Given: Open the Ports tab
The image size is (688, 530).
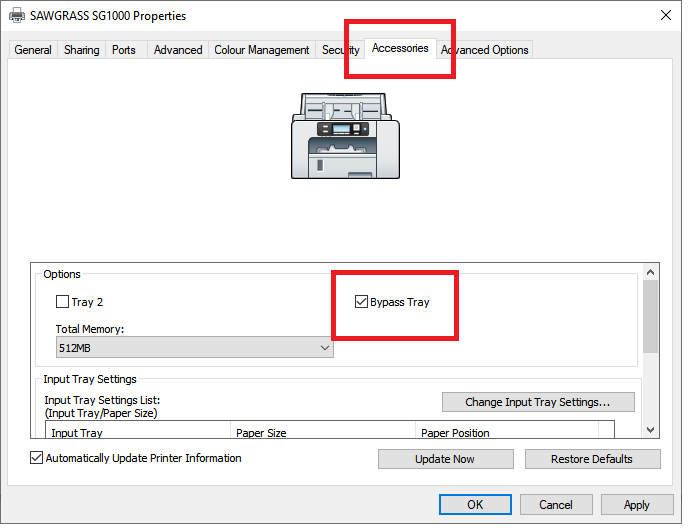Looking at the screenshot, I should coord(124,50).
